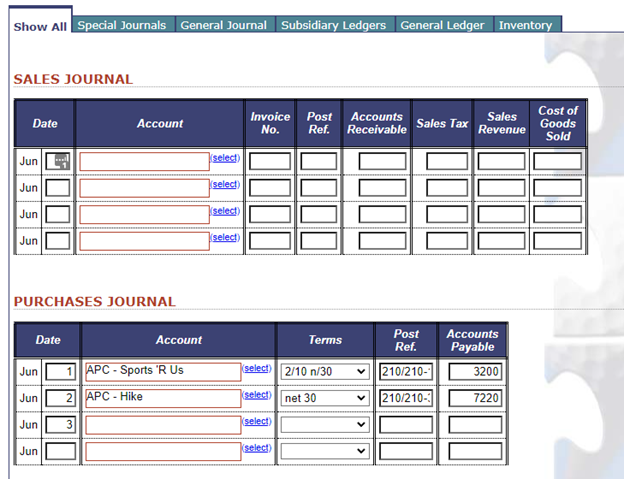Click select link next to APC - Hike
Screen dimensions: 624x479
256,395
